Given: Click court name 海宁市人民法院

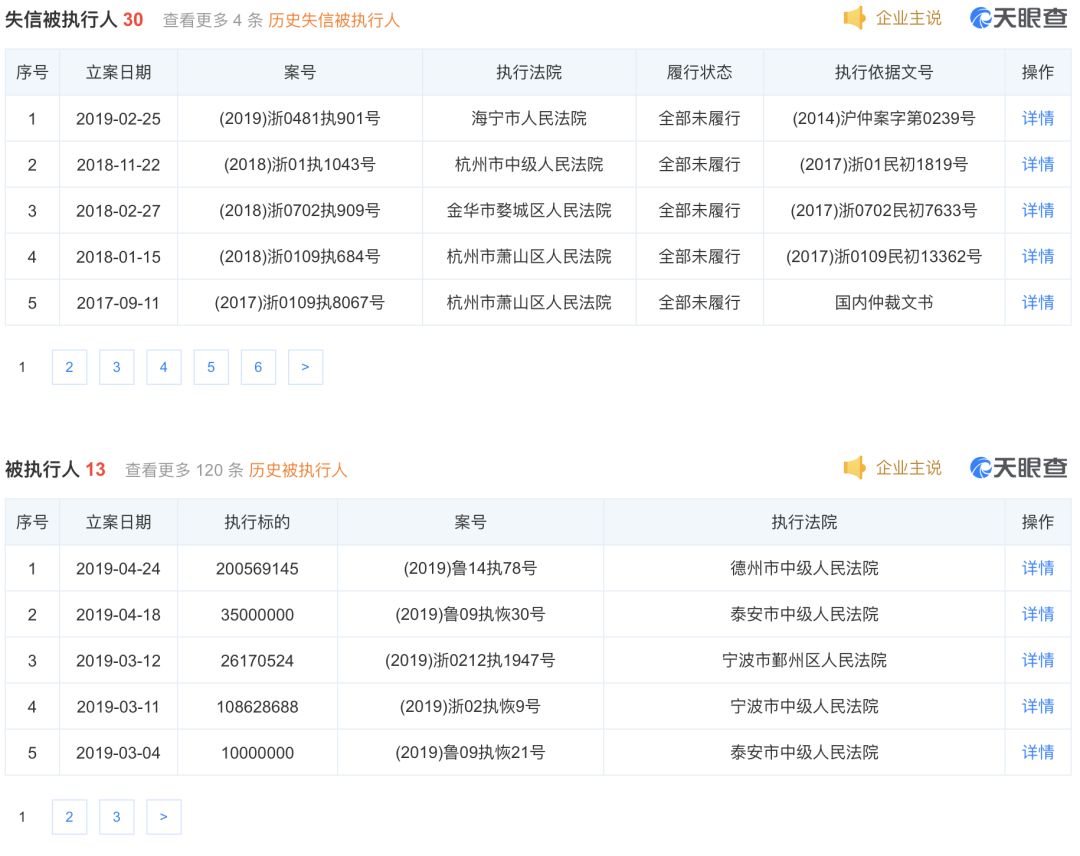Looking at the screenshot, I should [529, 118].
